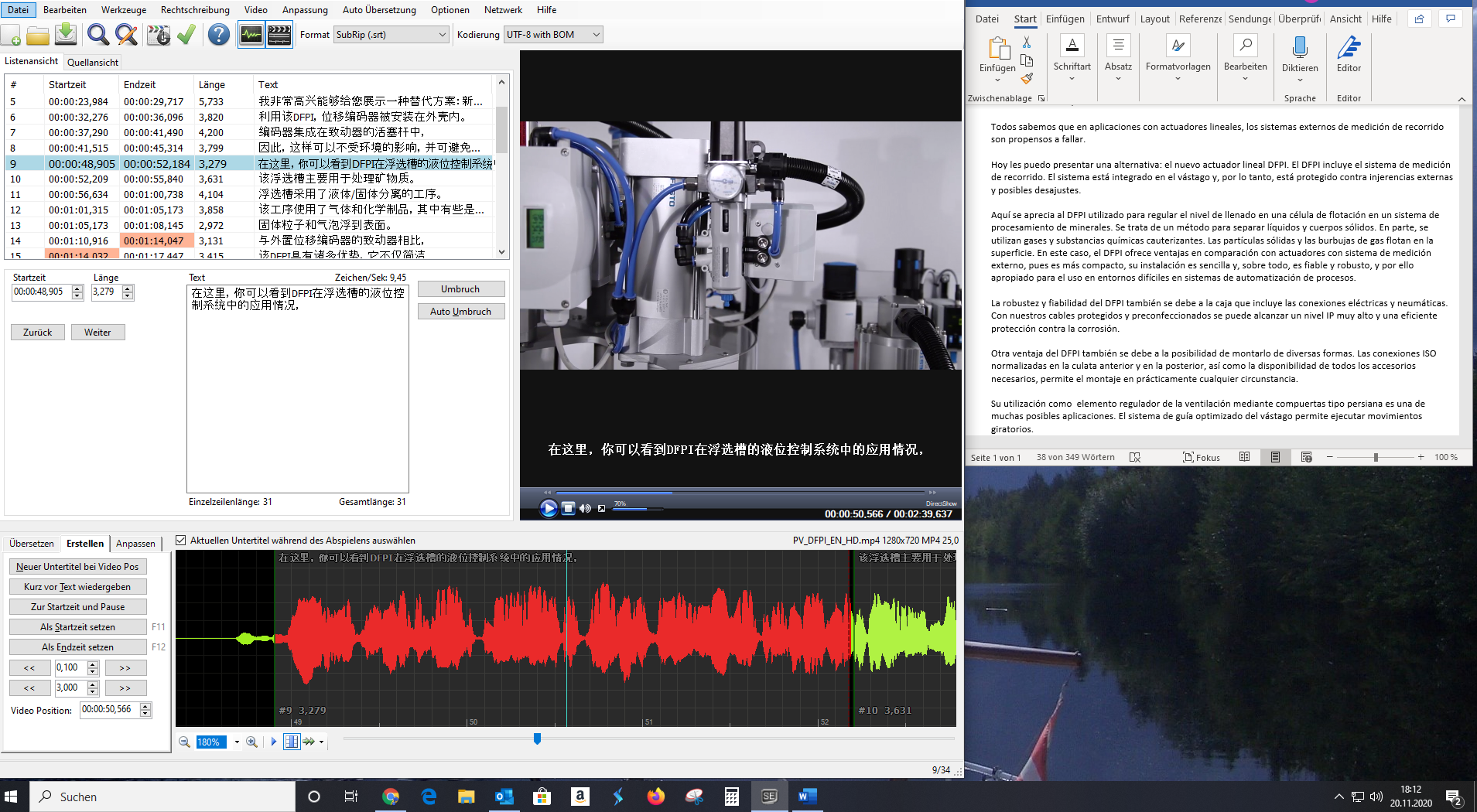Play selection with blue triangle icon
1477x812 pixels.
[x=273, y=742]
